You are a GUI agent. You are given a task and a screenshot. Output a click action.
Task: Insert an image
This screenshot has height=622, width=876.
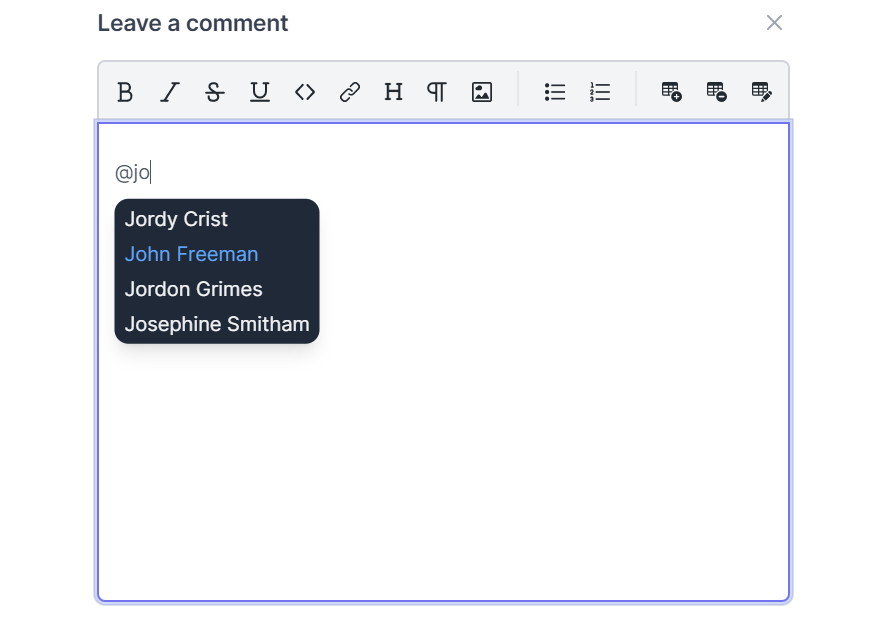coord(482,92)
